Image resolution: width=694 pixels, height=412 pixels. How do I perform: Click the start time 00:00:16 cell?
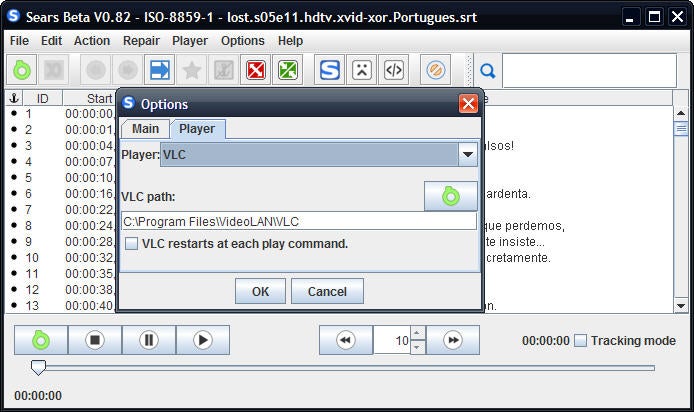click(89, 193)
